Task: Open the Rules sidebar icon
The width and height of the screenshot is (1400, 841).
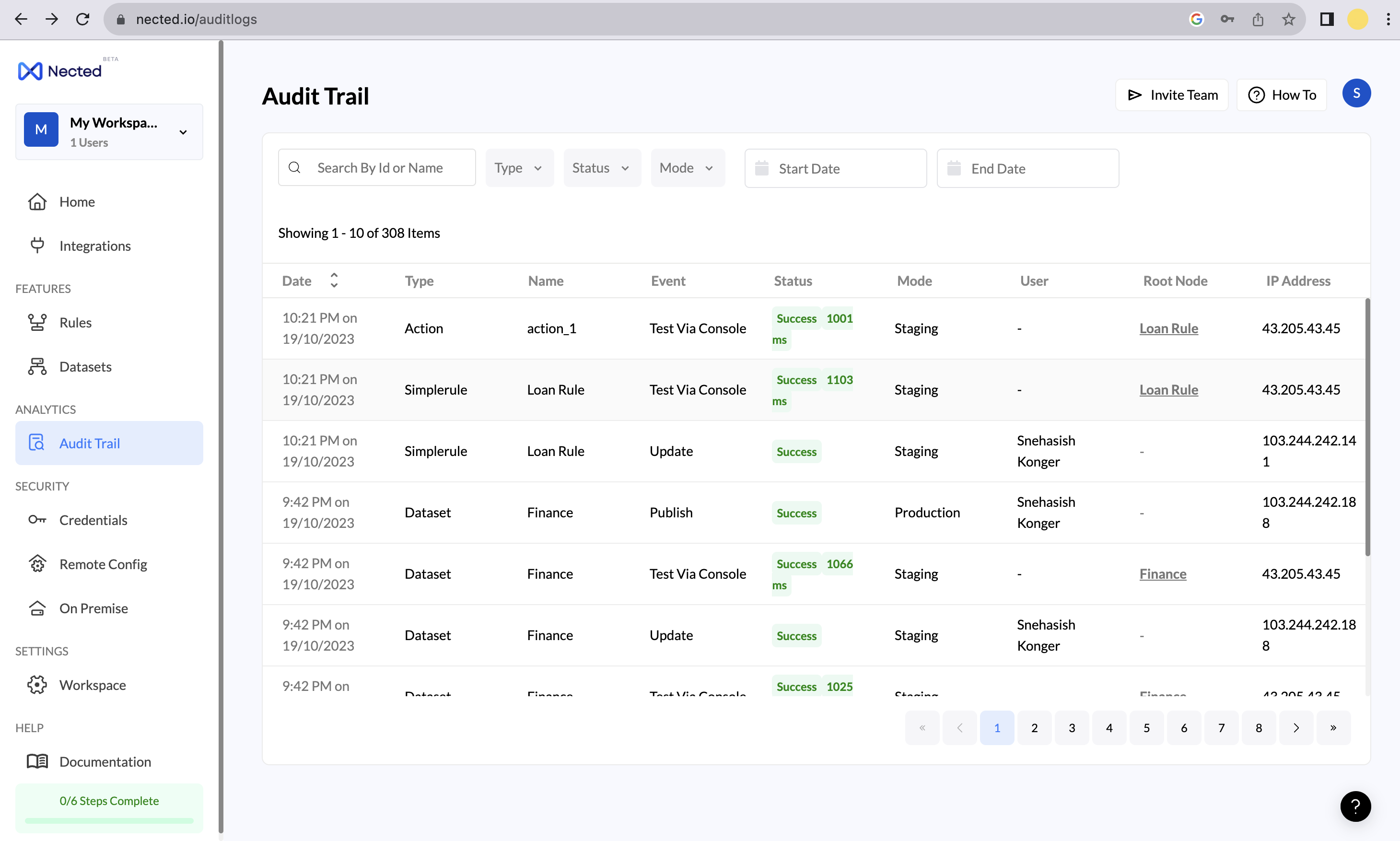Action: [37, 323]
